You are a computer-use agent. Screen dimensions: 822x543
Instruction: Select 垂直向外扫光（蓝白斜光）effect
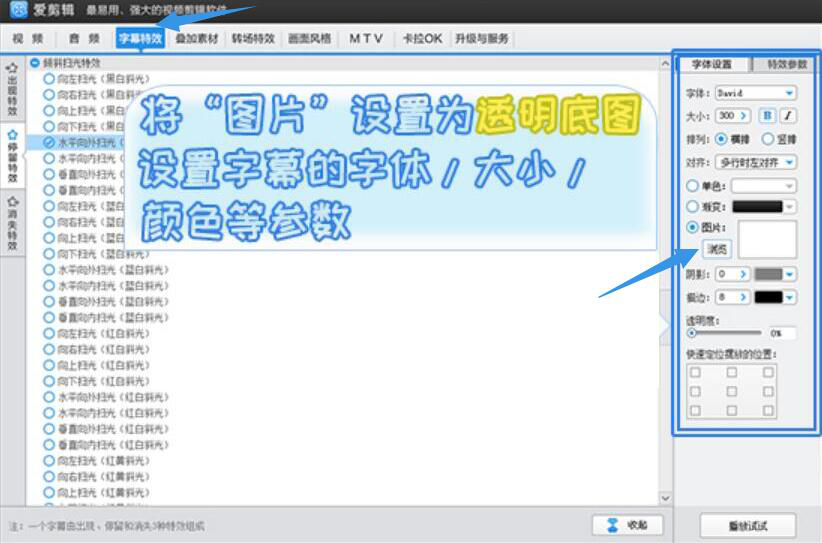click(106, 302)
